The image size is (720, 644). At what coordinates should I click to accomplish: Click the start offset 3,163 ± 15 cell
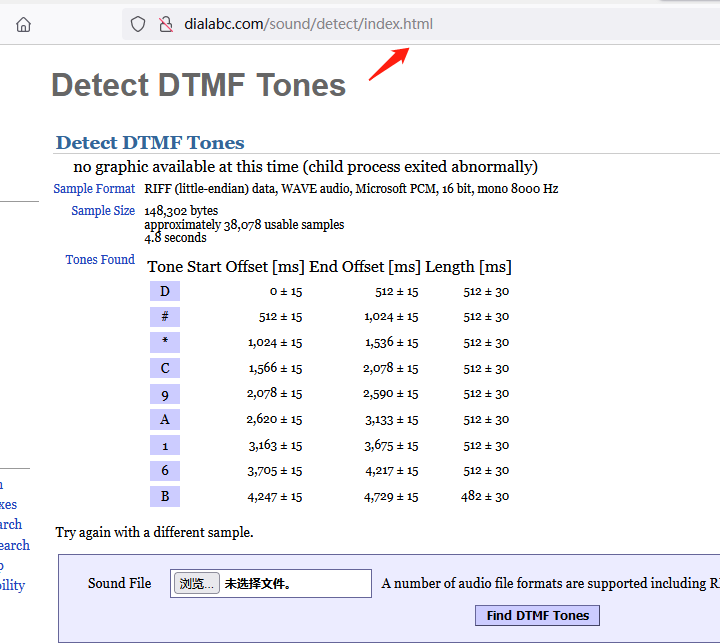click(x=276, y=446)
